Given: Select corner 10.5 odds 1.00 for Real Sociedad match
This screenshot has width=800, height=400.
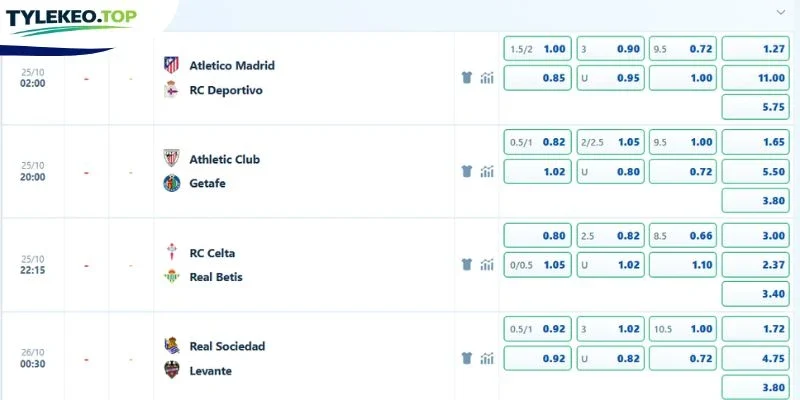Looking at the screenshot, I should [x=683, y=329].
